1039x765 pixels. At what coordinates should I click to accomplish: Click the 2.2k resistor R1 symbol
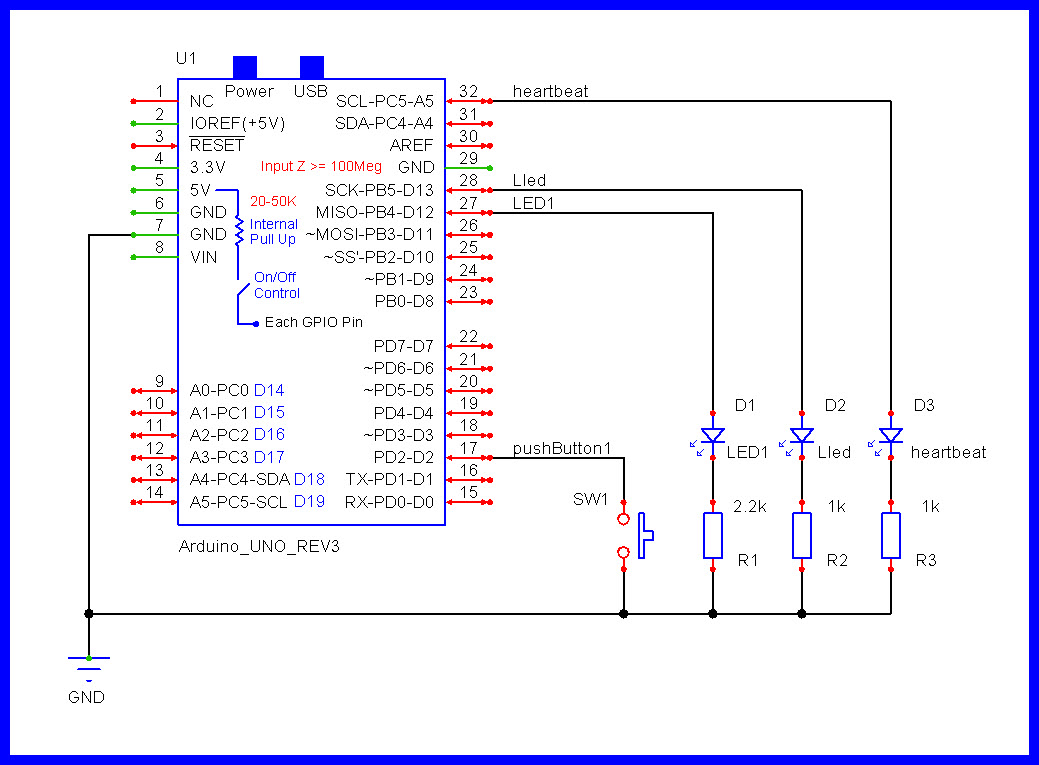712,533
